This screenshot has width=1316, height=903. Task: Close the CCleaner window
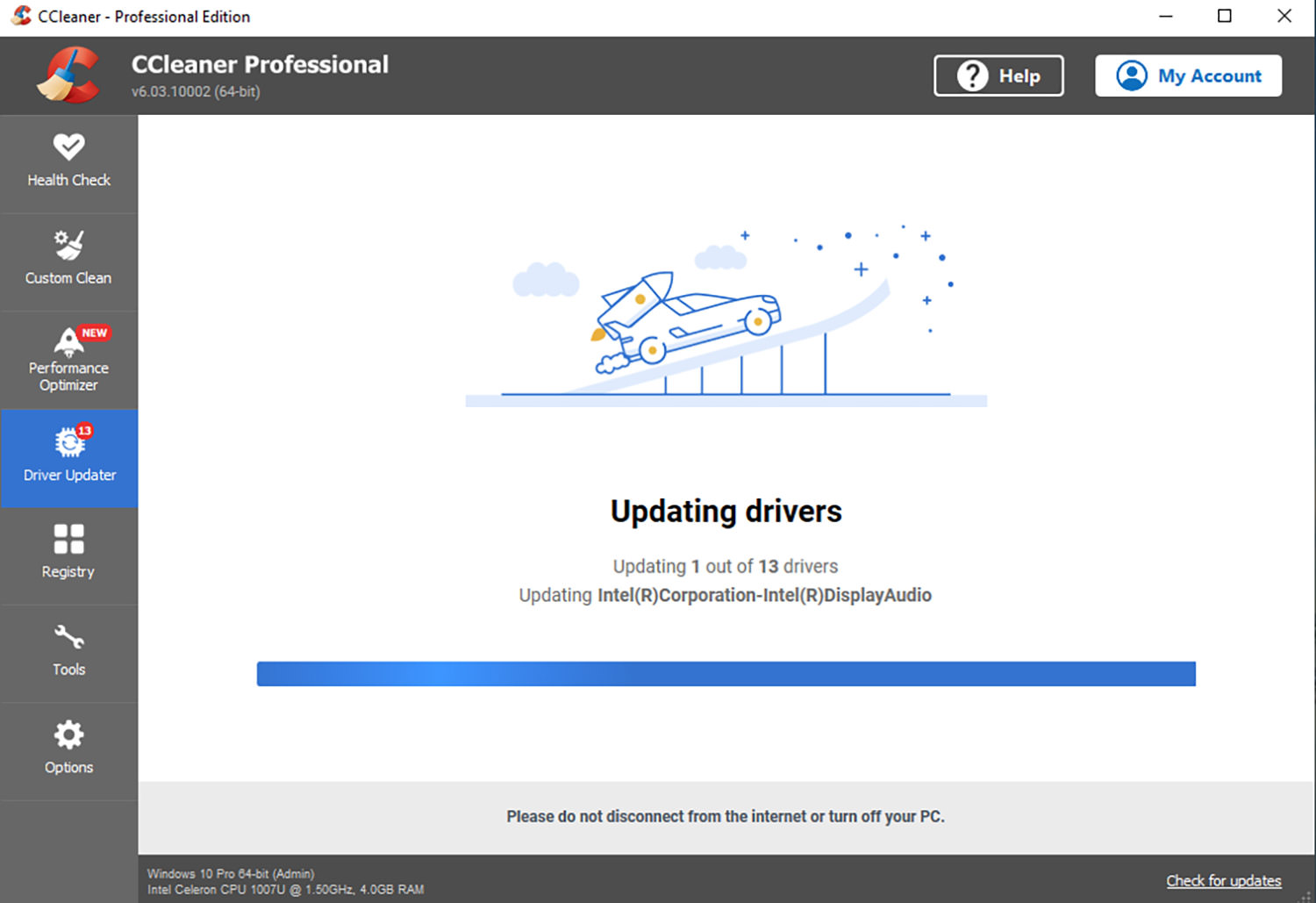[1284, 16]
